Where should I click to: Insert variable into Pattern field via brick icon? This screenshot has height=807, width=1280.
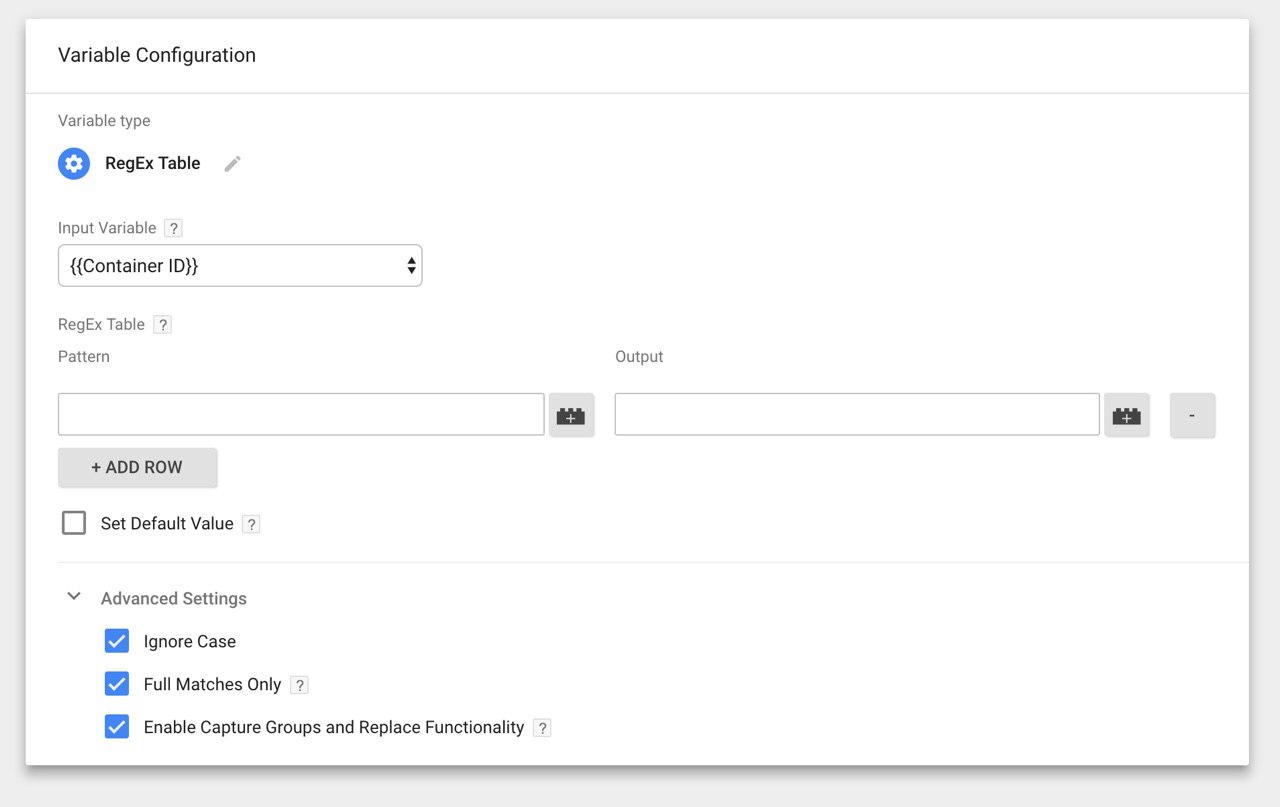(x=571, y=415)
